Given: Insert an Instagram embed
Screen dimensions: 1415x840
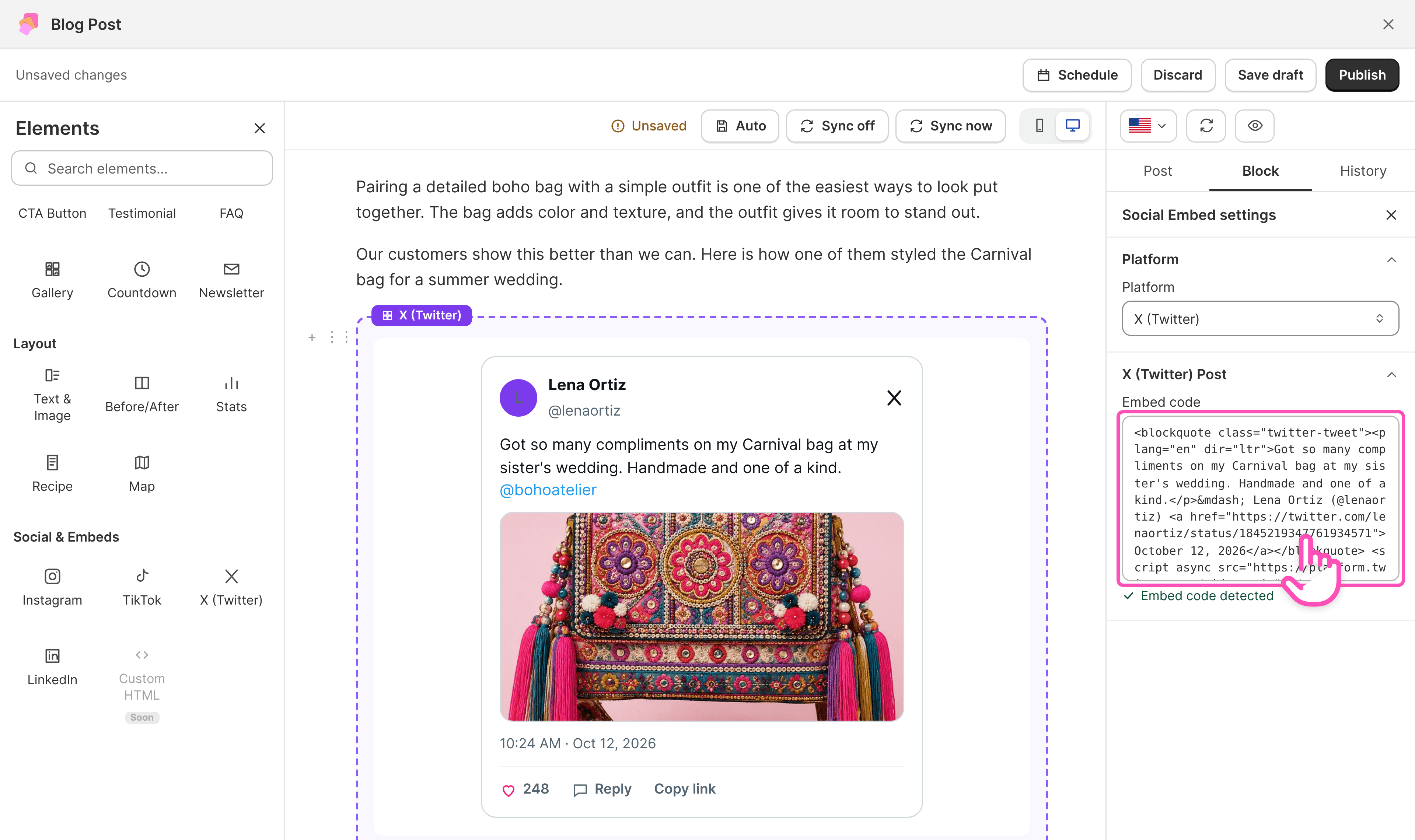Looking at the screenshot, I should click(52, 588).
